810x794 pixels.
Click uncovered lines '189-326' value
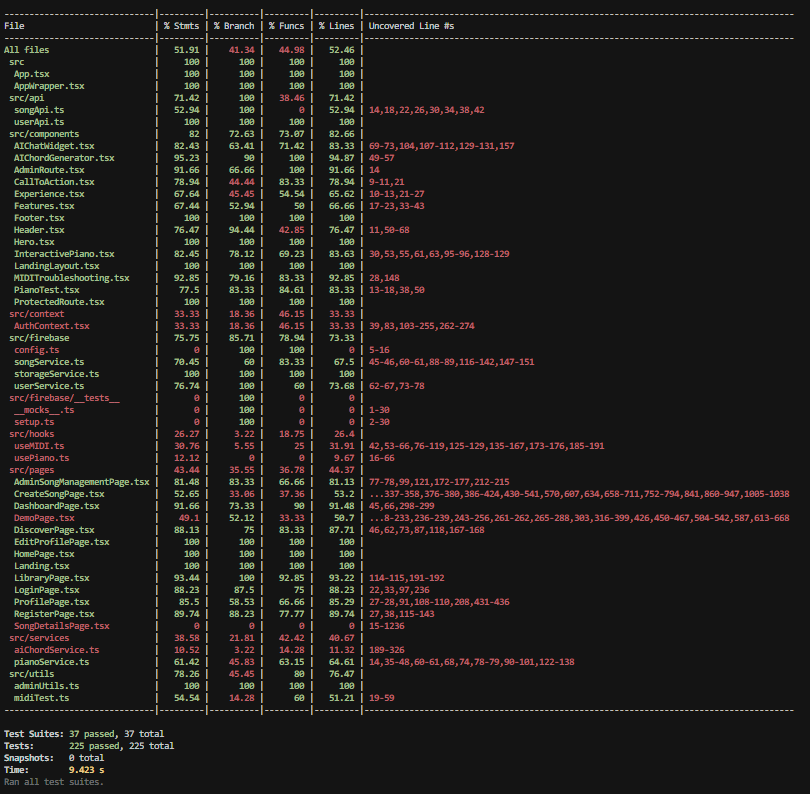point(386,650)
